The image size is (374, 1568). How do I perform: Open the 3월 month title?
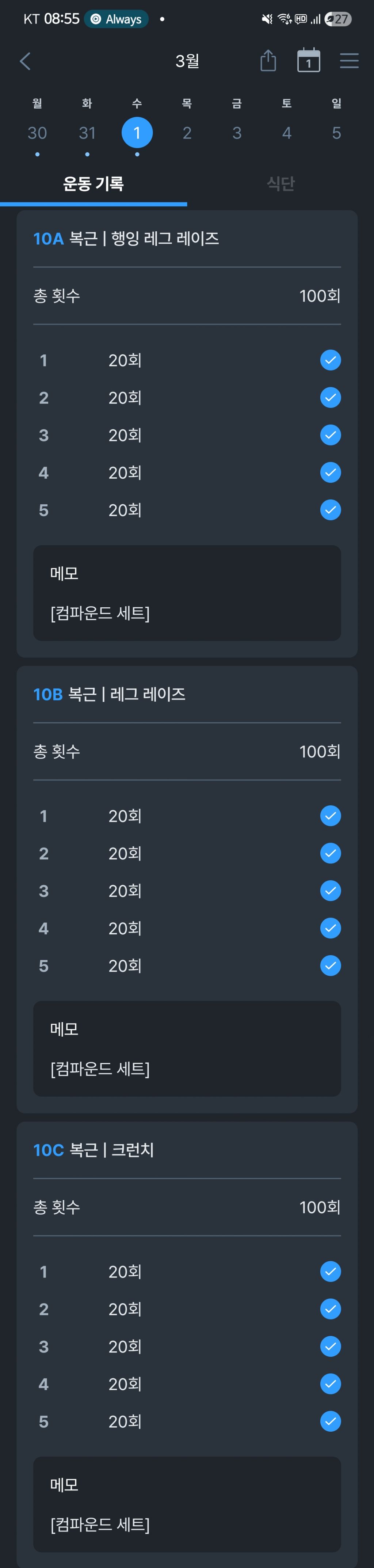coord(187,61)
